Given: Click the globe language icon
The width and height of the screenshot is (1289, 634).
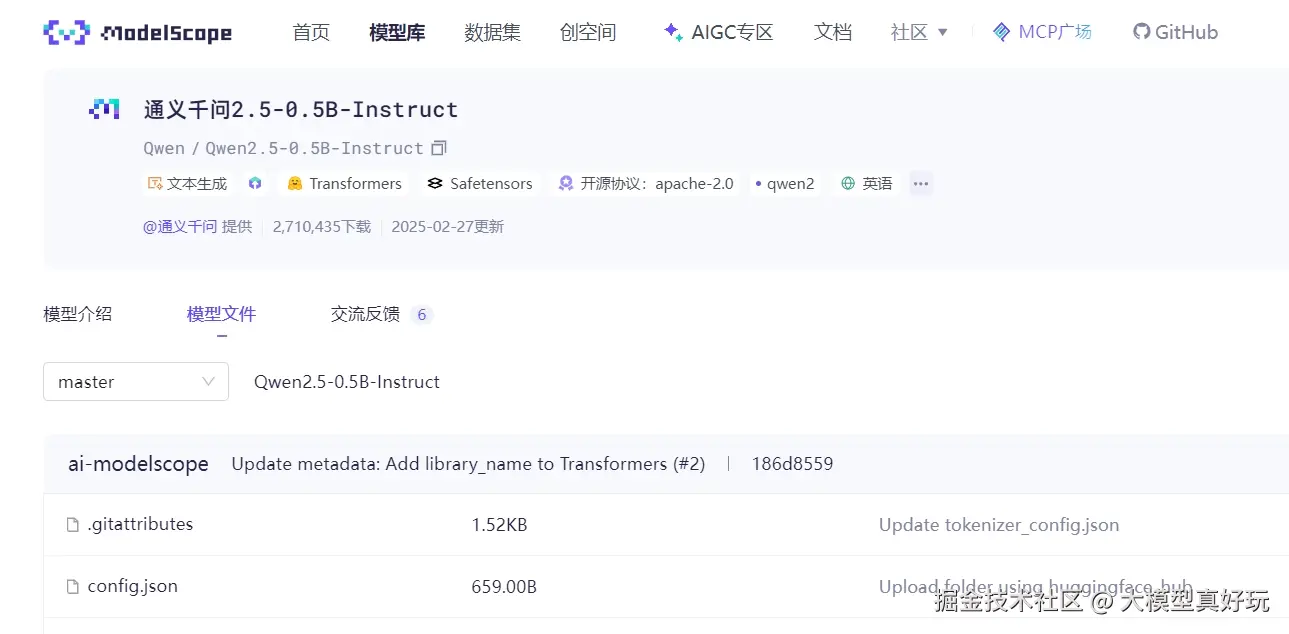Looking at the screenshot, I should [848, 184].
